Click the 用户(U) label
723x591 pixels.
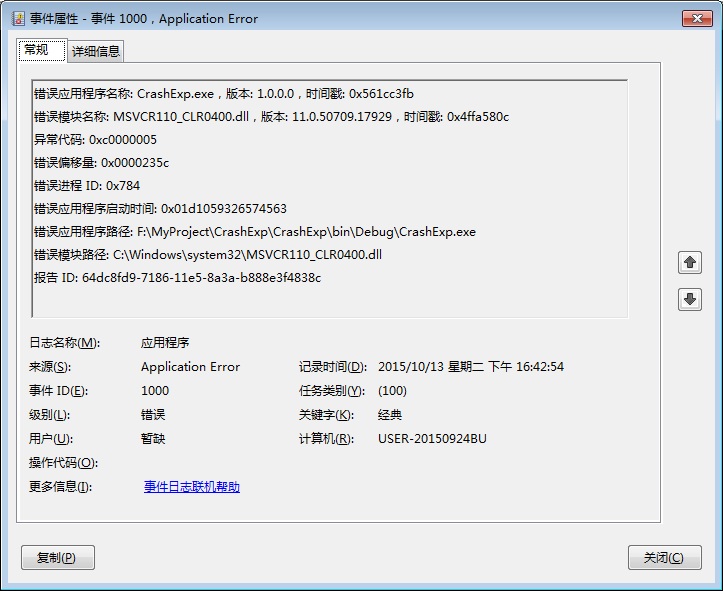coord(51,439)
